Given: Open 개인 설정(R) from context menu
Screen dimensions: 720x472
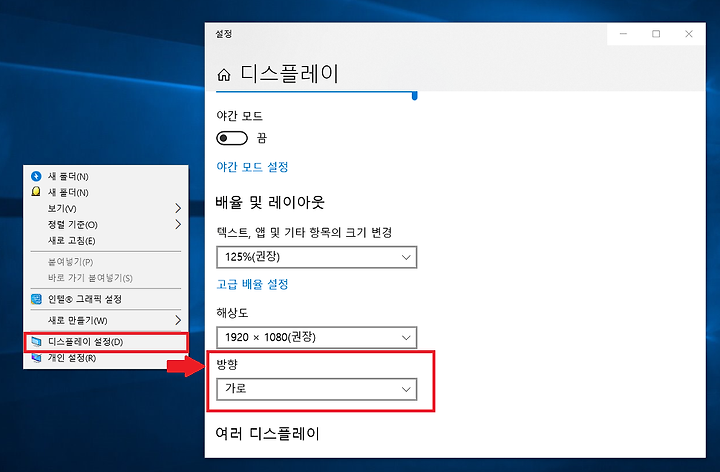Looking at the screenshot, I should pyautogui.click(x=106, y=358).
